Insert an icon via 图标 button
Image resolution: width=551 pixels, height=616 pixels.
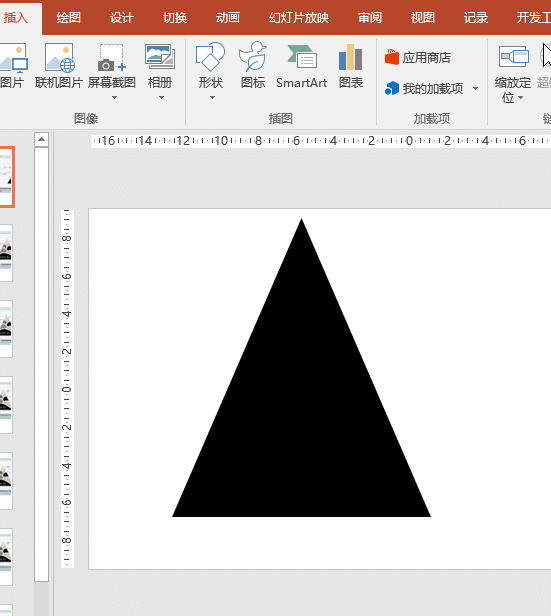pyautogui.click(x=253, y=66)
